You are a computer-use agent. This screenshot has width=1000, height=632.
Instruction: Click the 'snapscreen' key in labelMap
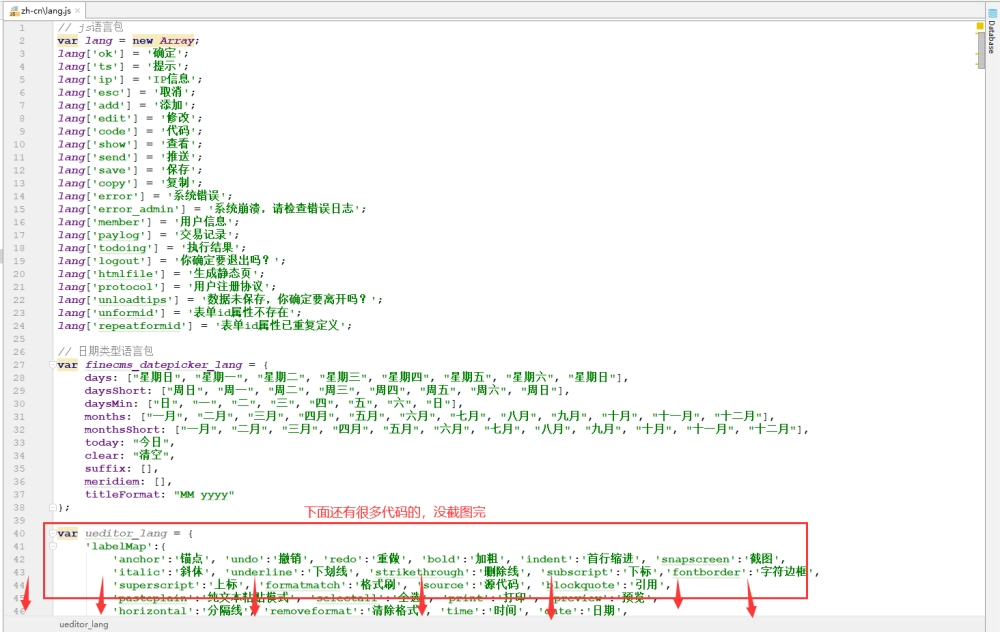[x=695, y=559]
